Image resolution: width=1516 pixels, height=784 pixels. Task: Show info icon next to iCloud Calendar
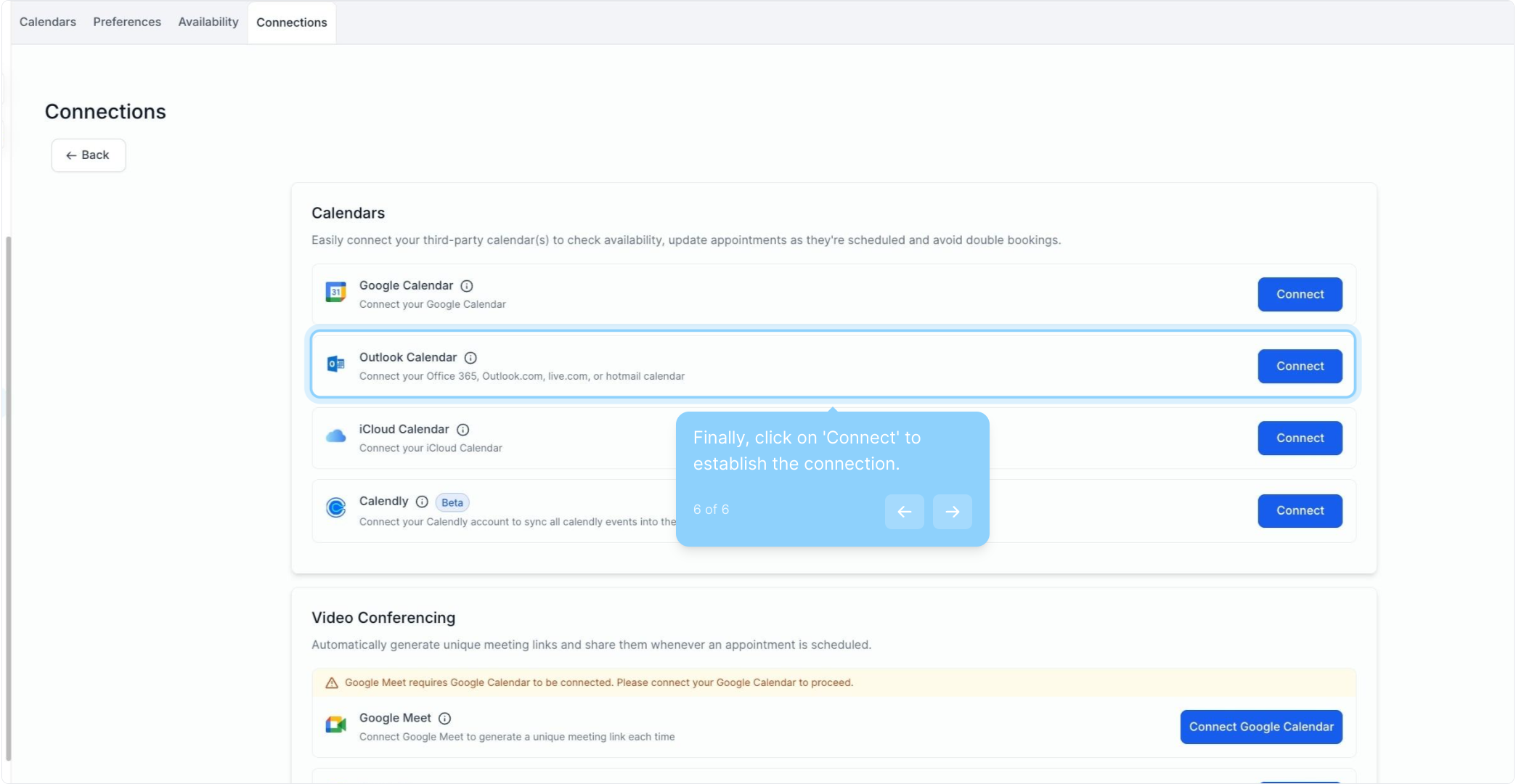coord(462,430)
